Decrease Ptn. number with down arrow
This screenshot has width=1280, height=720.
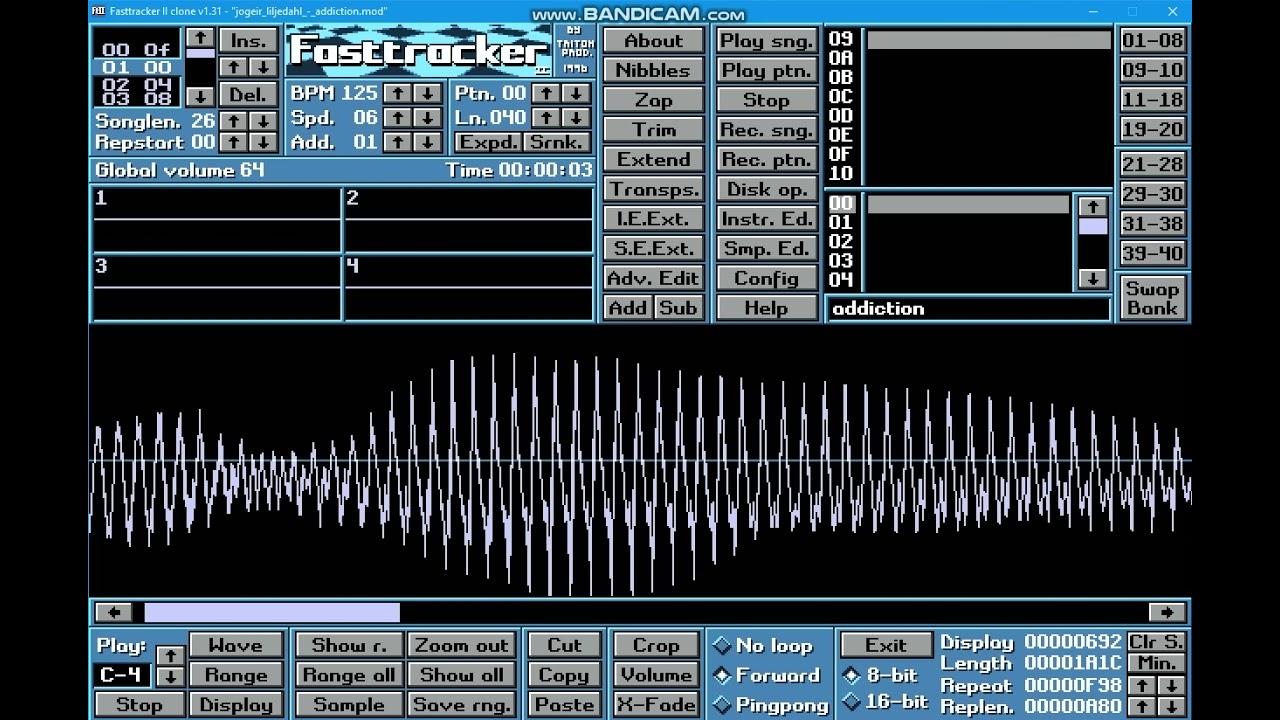(x=575, y=93)
